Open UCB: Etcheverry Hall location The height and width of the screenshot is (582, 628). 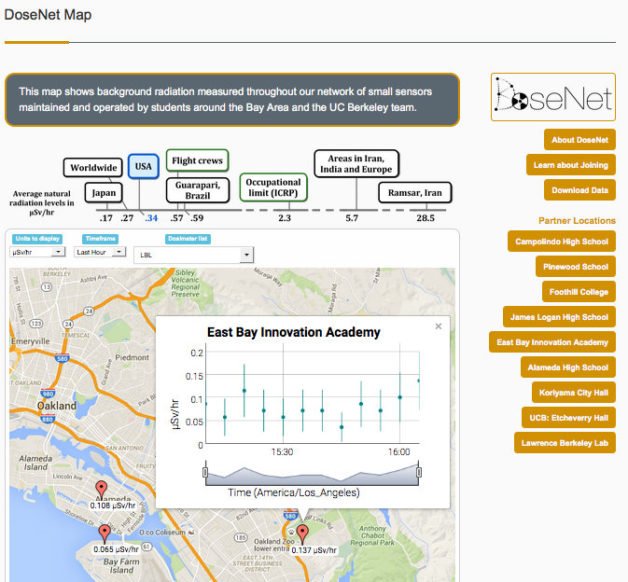pos(569,418)
